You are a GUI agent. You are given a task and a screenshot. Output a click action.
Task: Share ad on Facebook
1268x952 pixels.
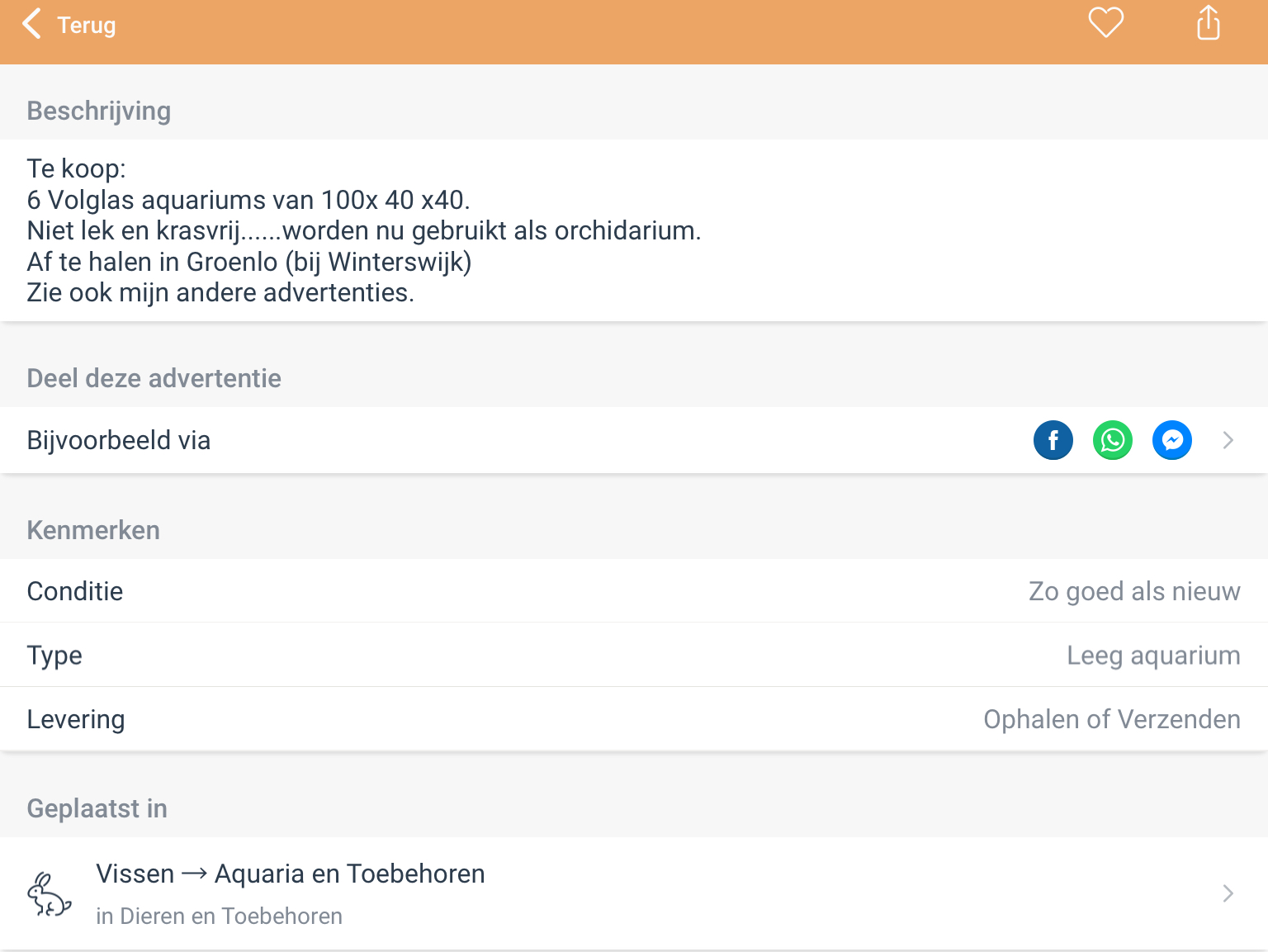tap(1053, 440)
